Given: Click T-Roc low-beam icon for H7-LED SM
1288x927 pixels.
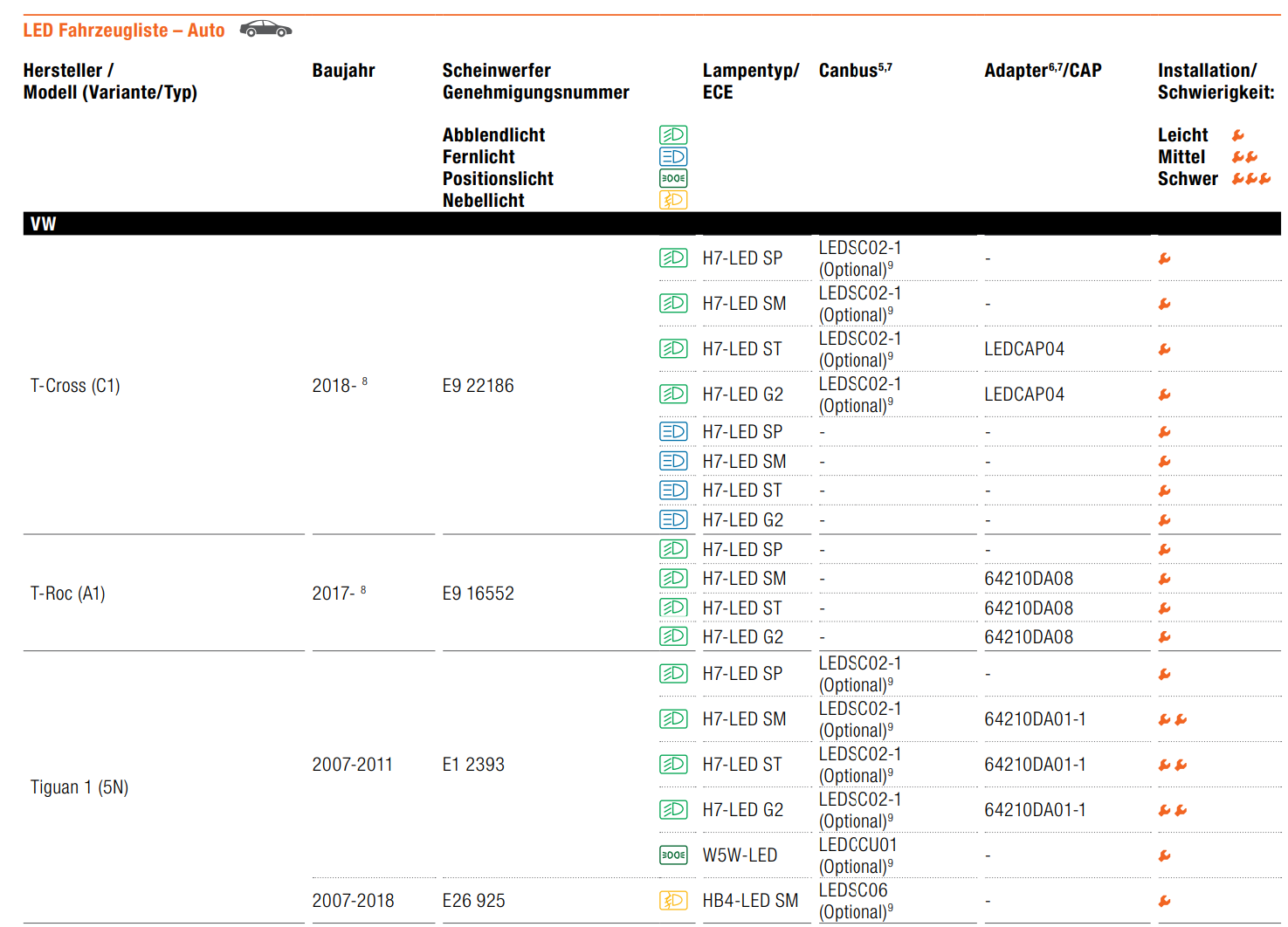Looking at the screenshot, I should point(673,578).
